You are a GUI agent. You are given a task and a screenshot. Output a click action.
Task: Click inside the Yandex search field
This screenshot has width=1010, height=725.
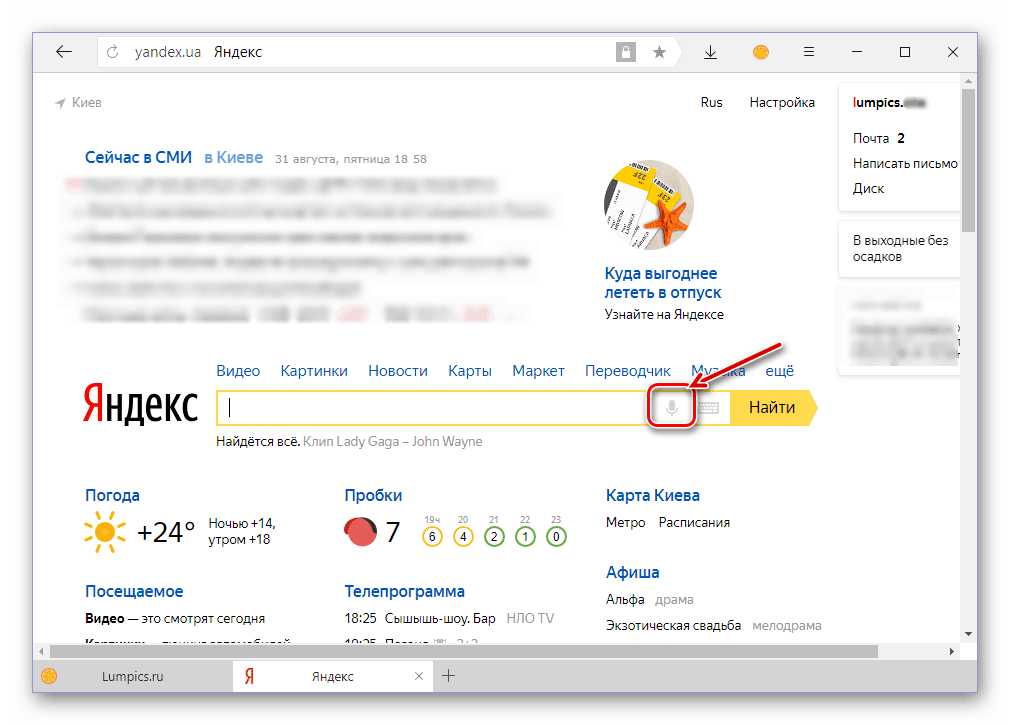(432, 408)
